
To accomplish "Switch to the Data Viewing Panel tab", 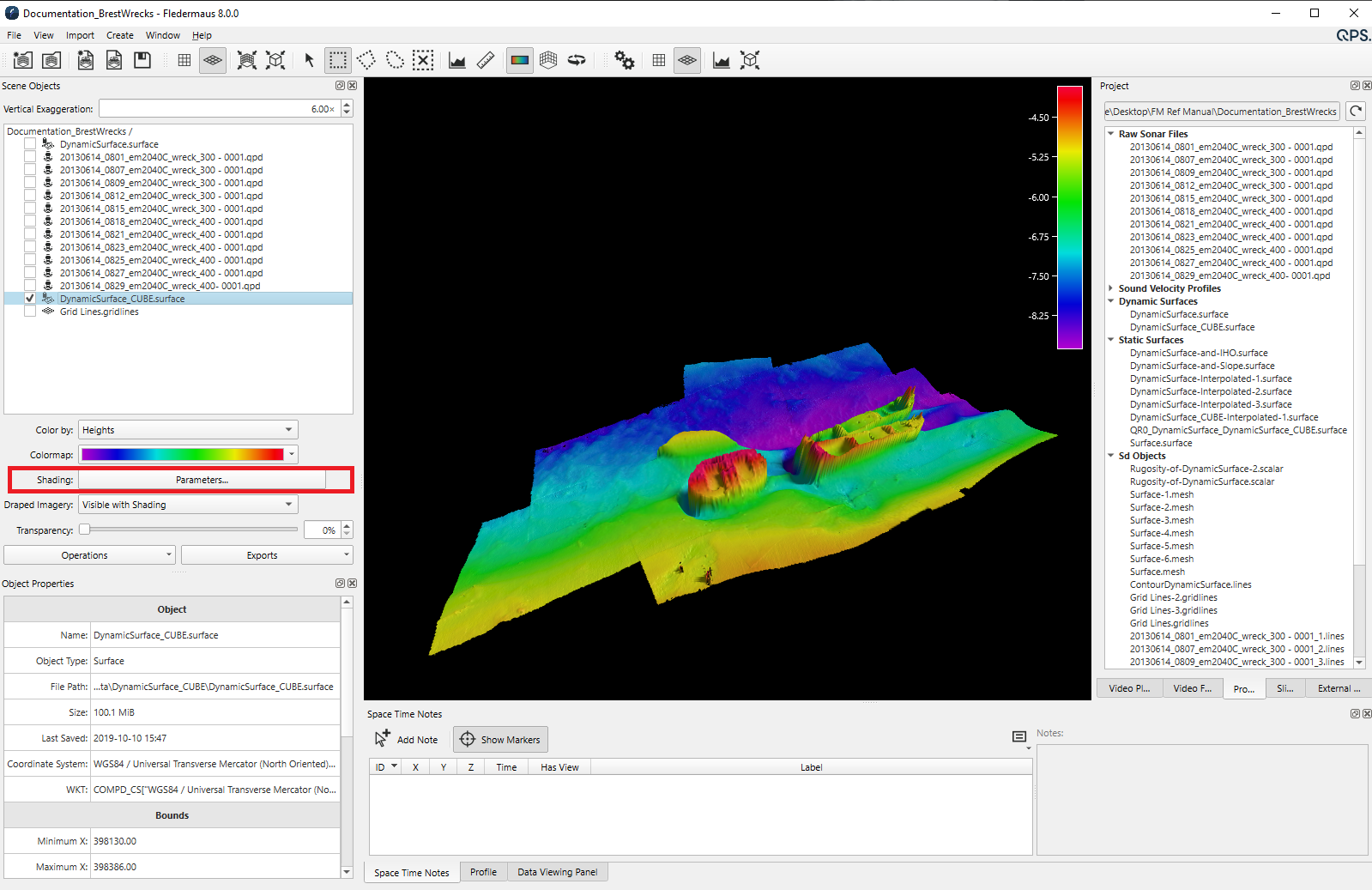I will (557, 872).
